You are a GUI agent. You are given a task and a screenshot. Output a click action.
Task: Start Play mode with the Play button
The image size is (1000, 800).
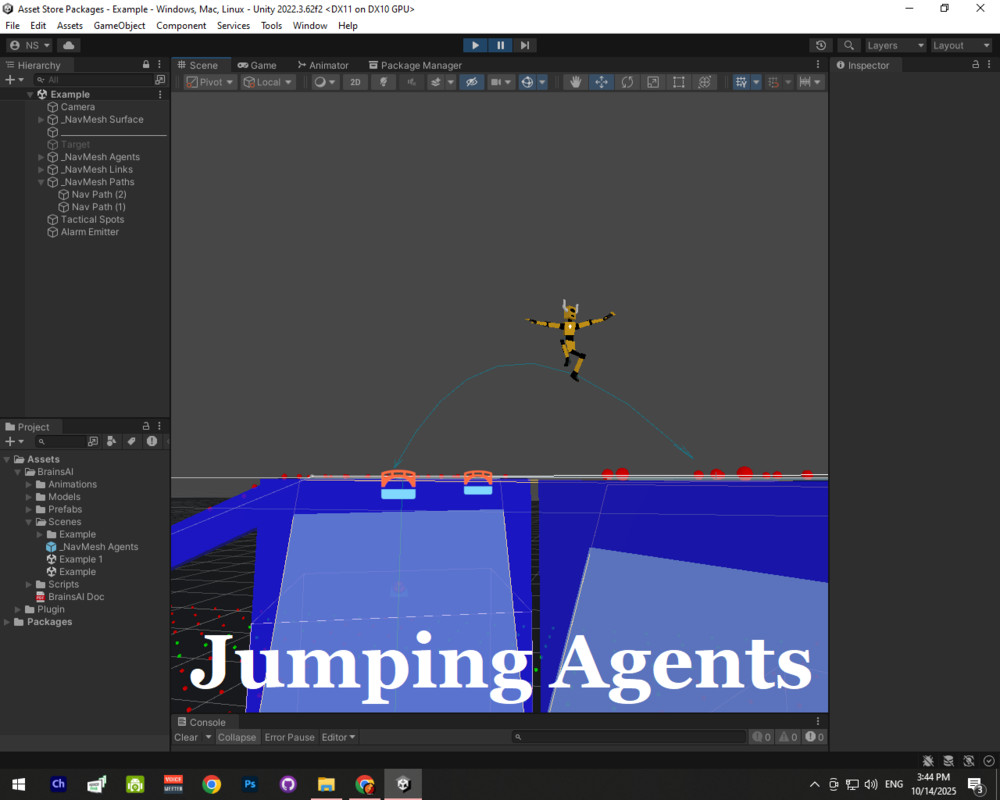coord(475,45)
